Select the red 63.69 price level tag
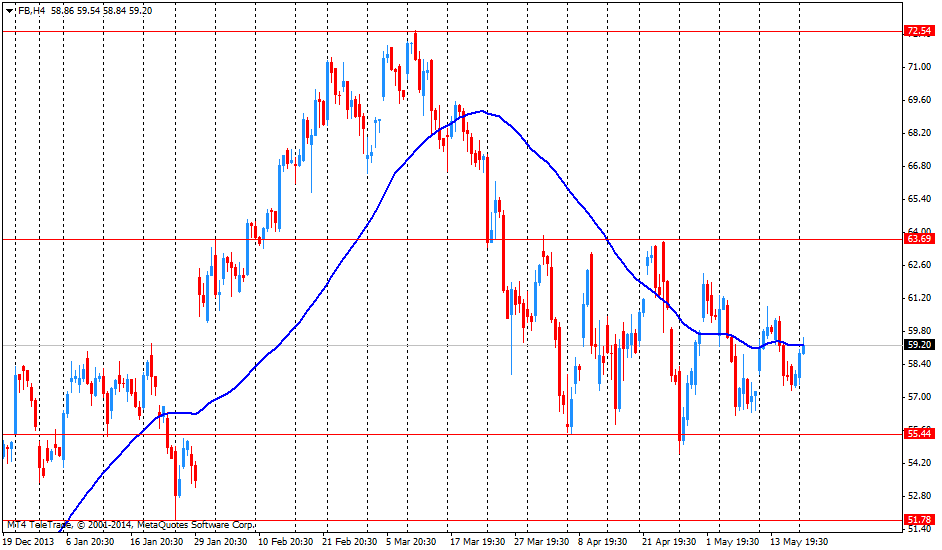The width and height of the screenshot is (942, 550). pos(918,239)
